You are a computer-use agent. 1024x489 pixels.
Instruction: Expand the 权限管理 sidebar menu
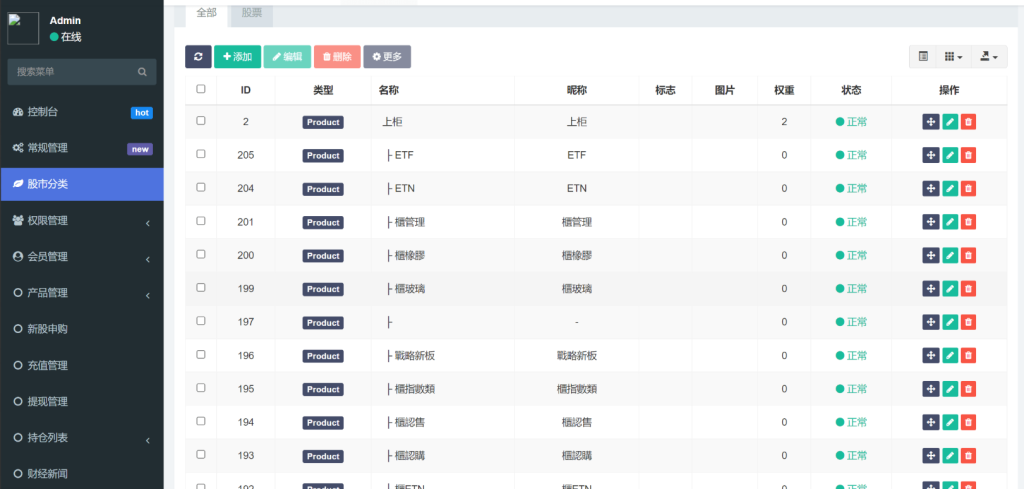(x=82, y=221)
